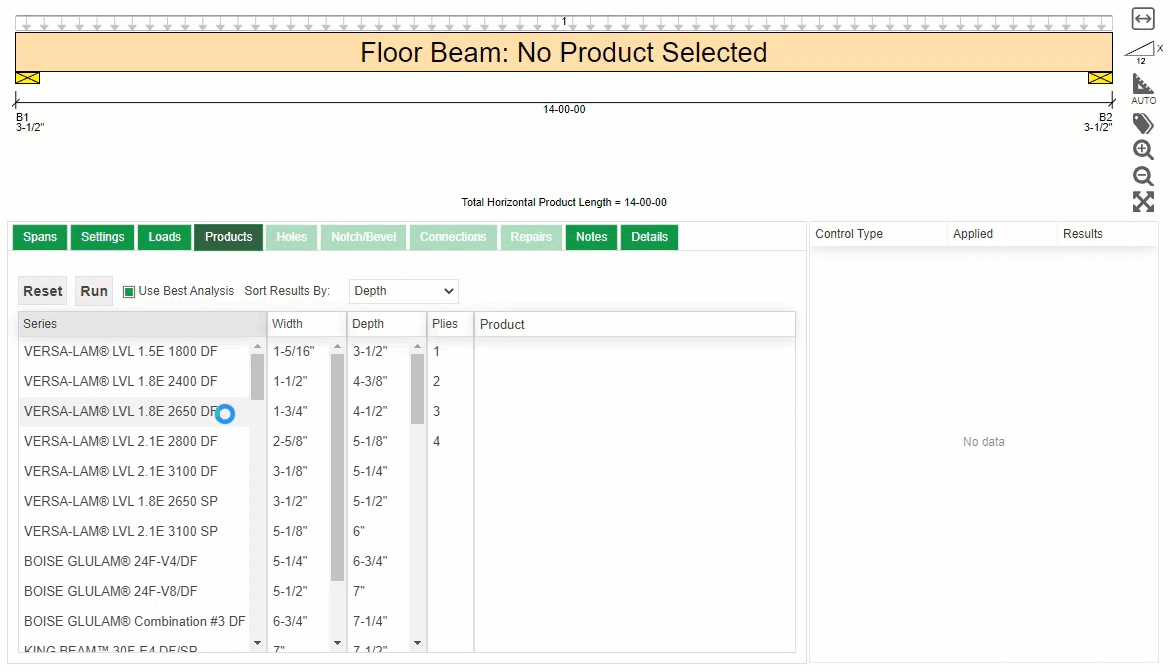Click the tags label icon
The height and width of the screenshot is (672, 1170).
(1143, 124)
